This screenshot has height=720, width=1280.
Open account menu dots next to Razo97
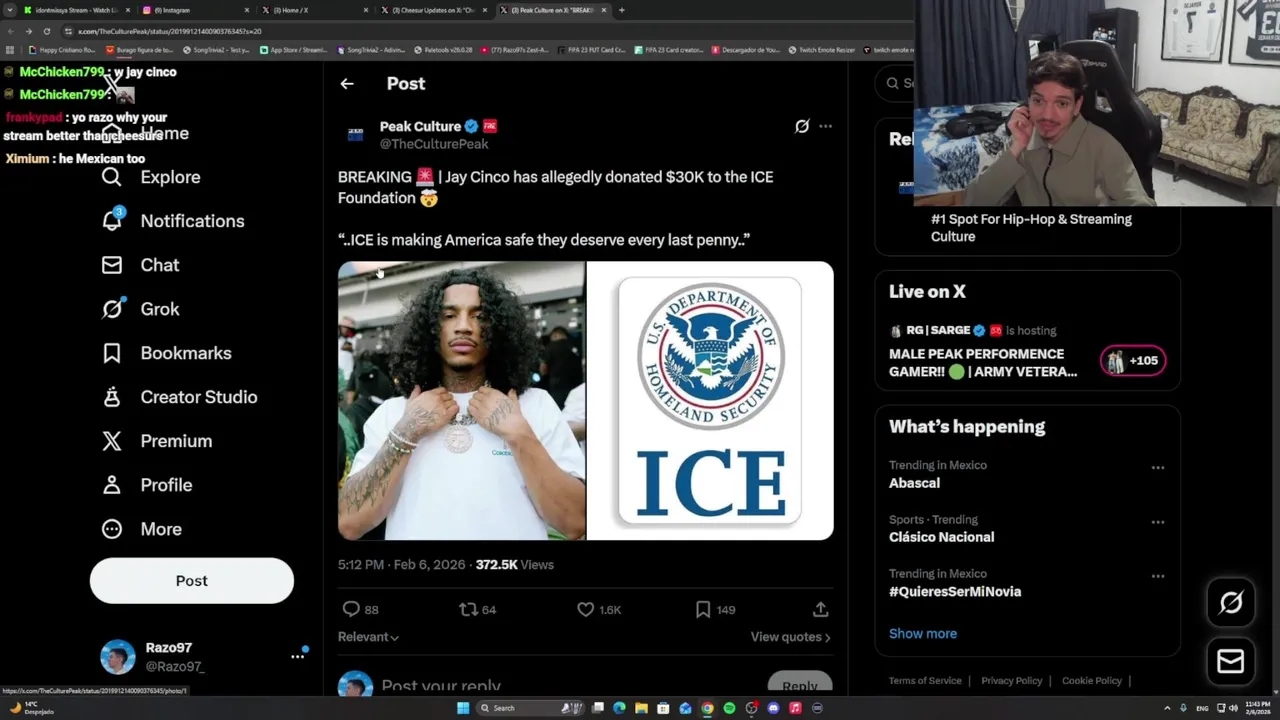[x=297, y=656]
